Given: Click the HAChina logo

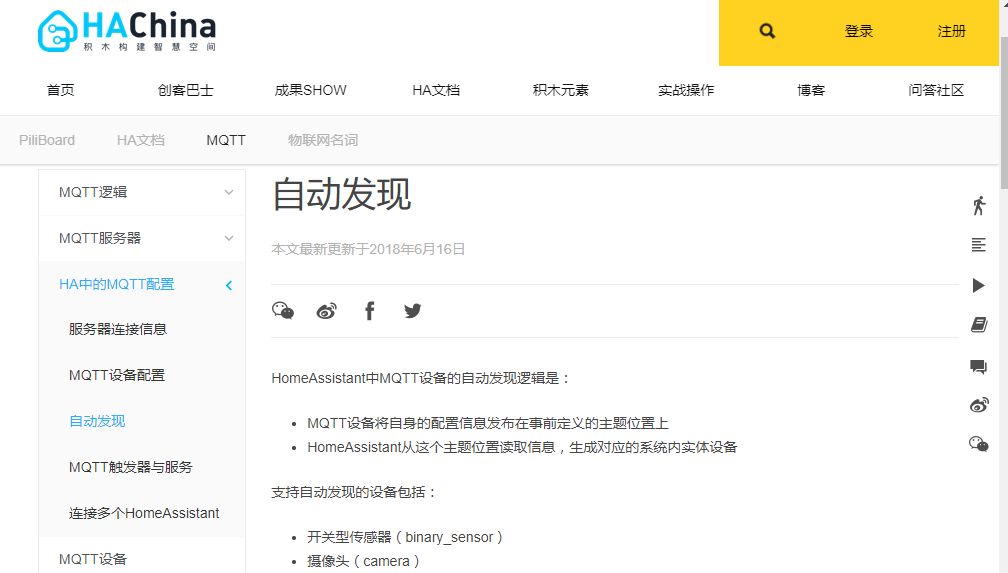Looking at the screenshot, I should tap(127, 30).
